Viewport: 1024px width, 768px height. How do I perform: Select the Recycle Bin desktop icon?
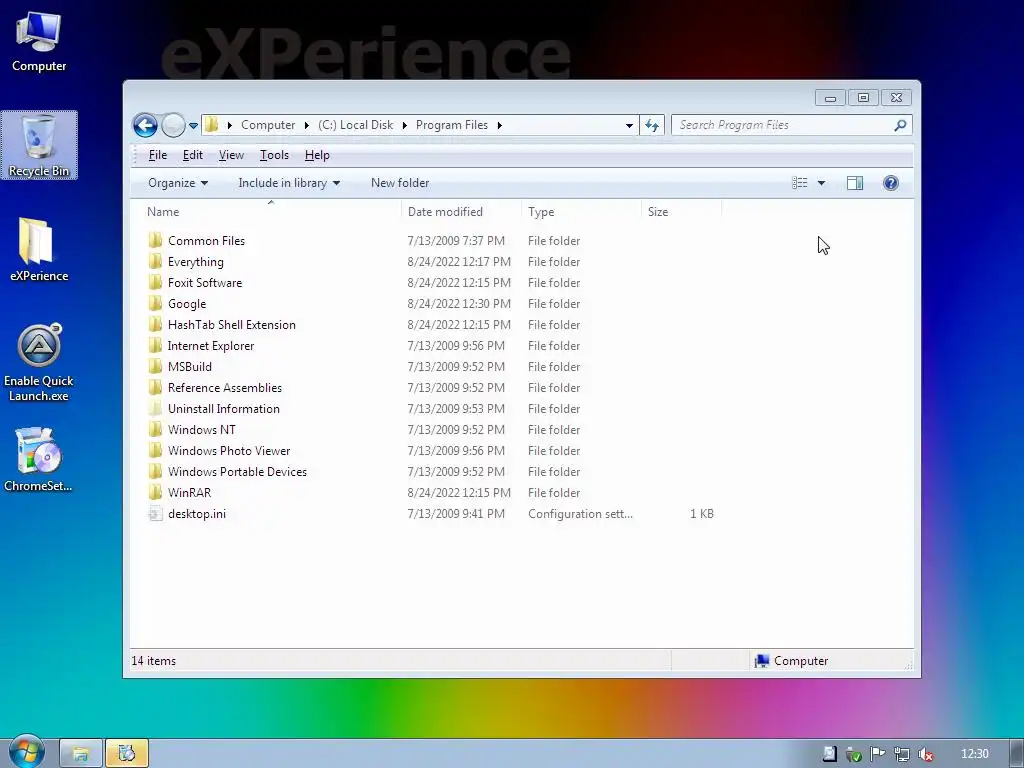coord(39,145)
